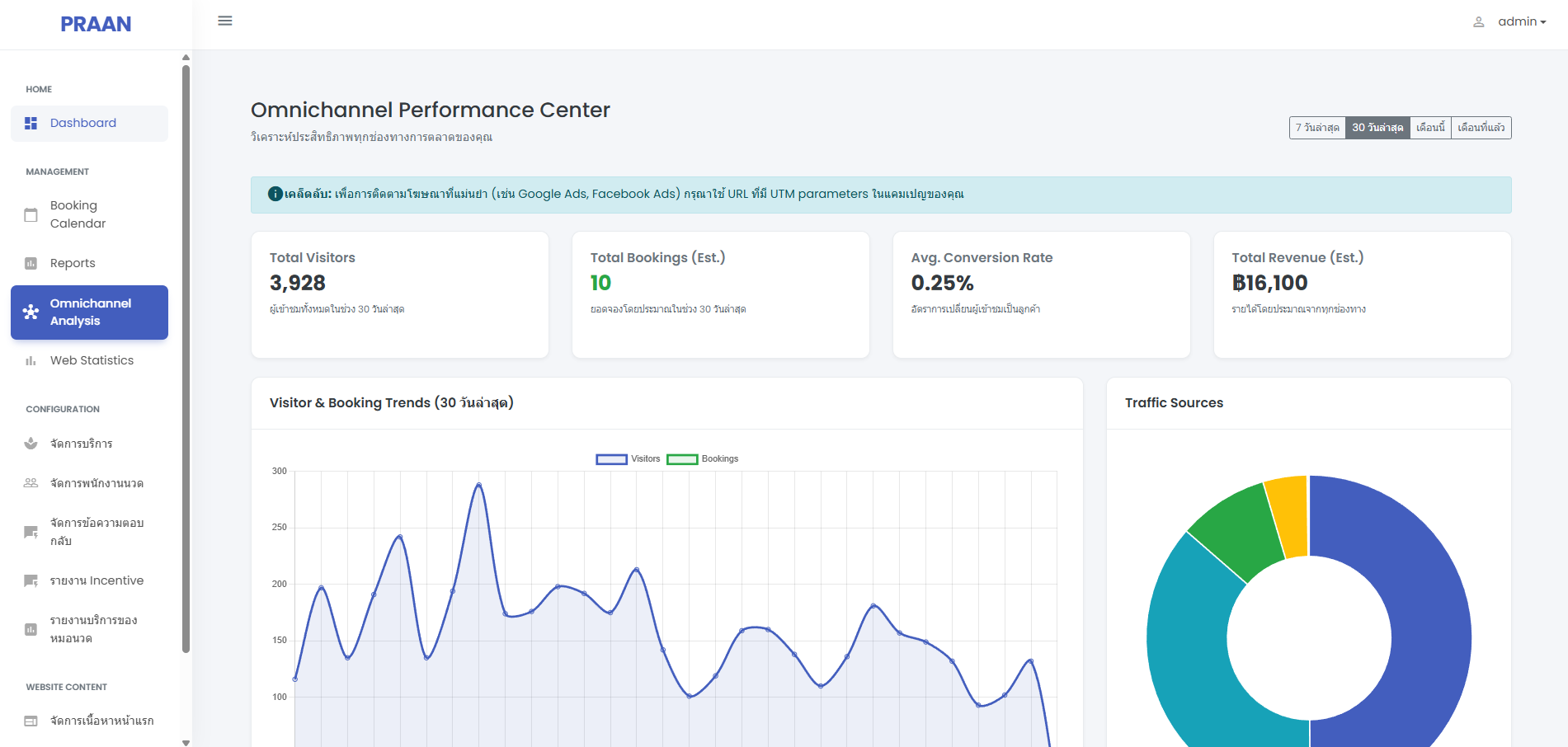Click the sidebar scrollbar thumb

point(186,359)
